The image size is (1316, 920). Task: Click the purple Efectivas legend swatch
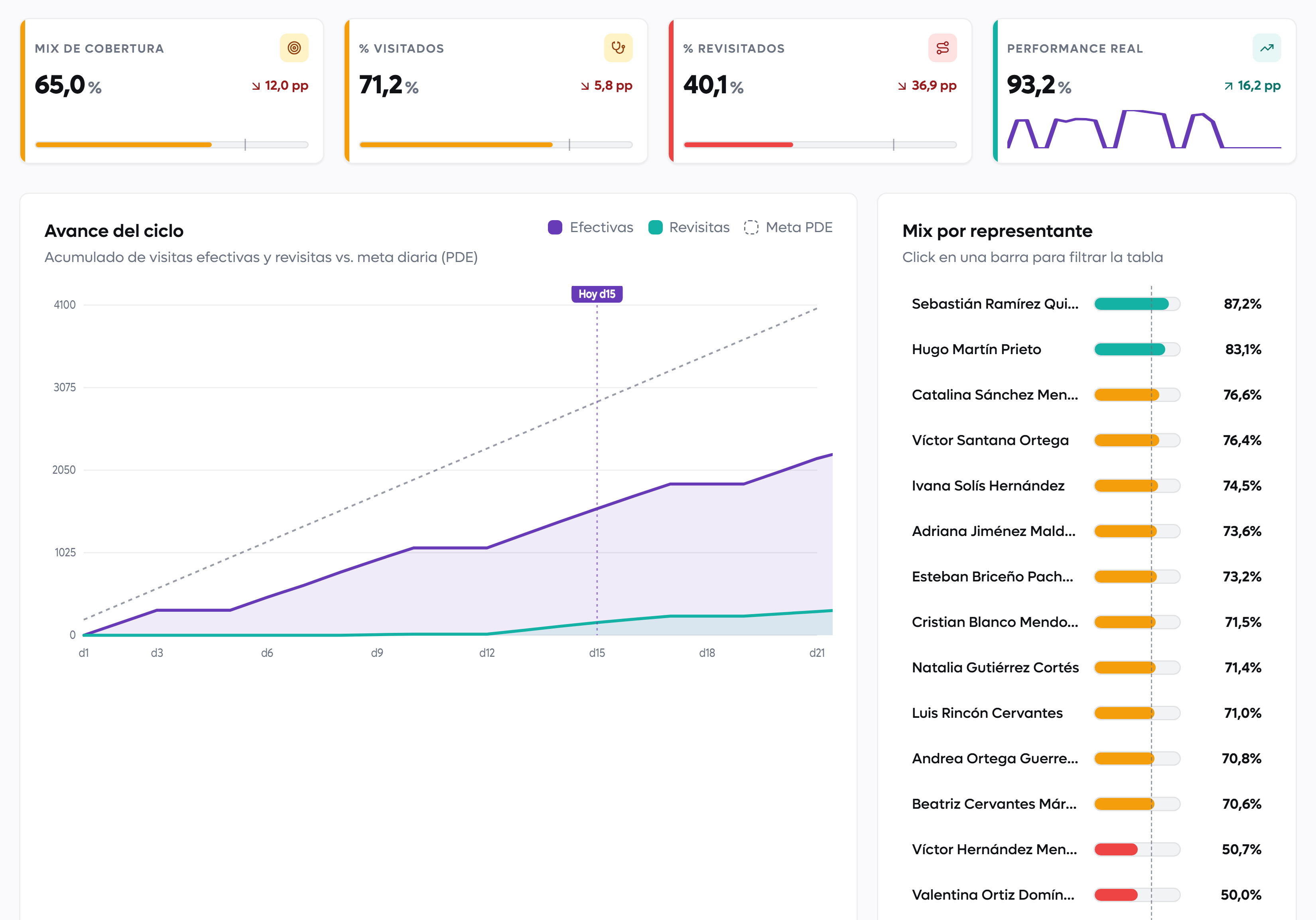[555, 228]
